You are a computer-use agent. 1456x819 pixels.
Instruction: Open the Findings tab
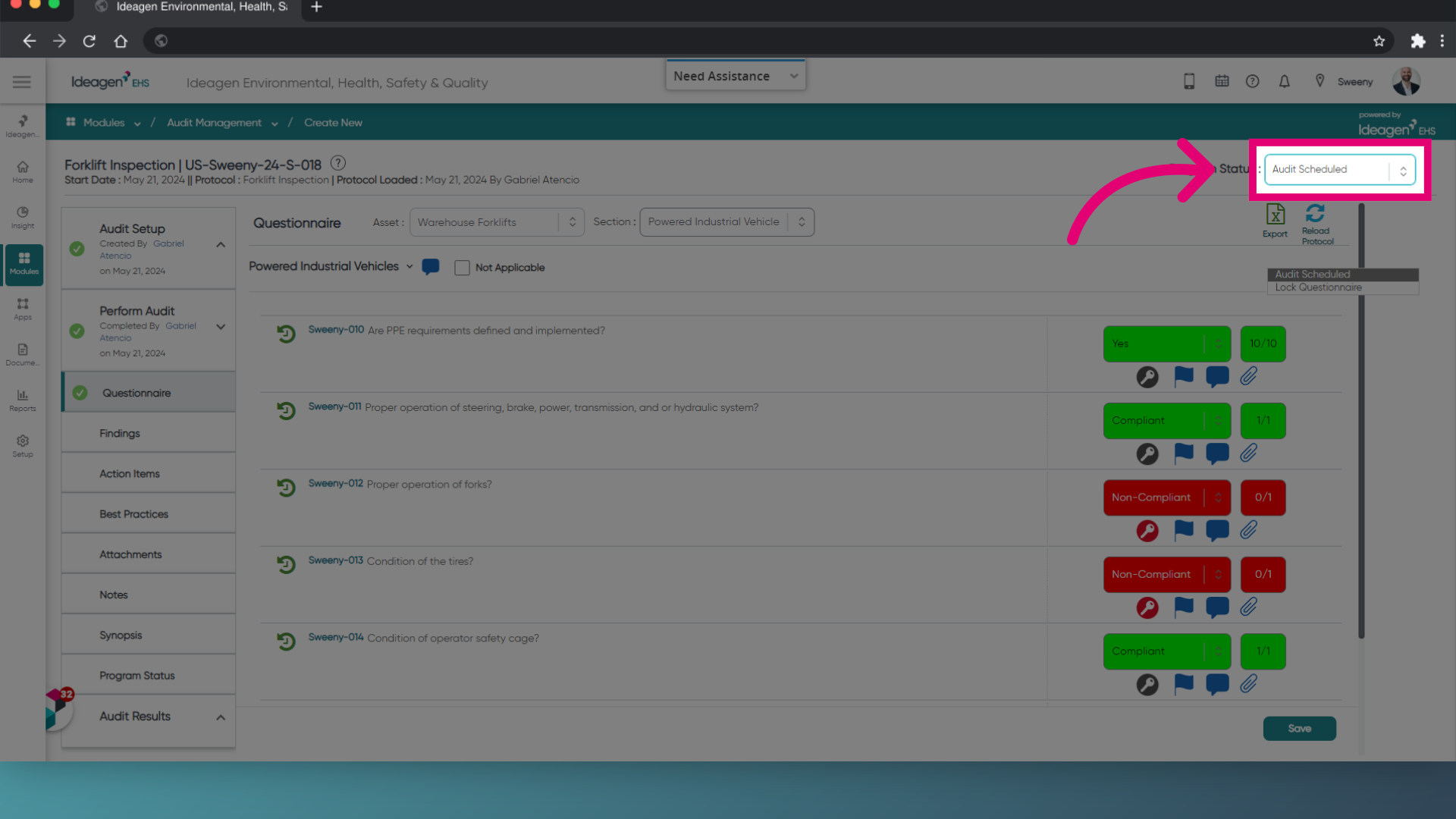click(x=149, y=433)
